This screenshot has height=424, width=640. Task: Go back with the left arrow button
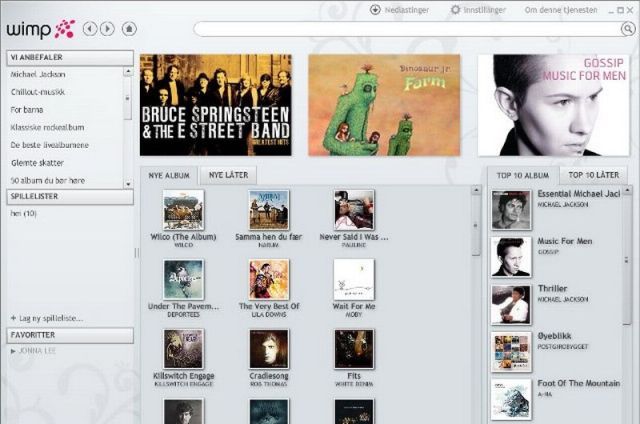90,29
